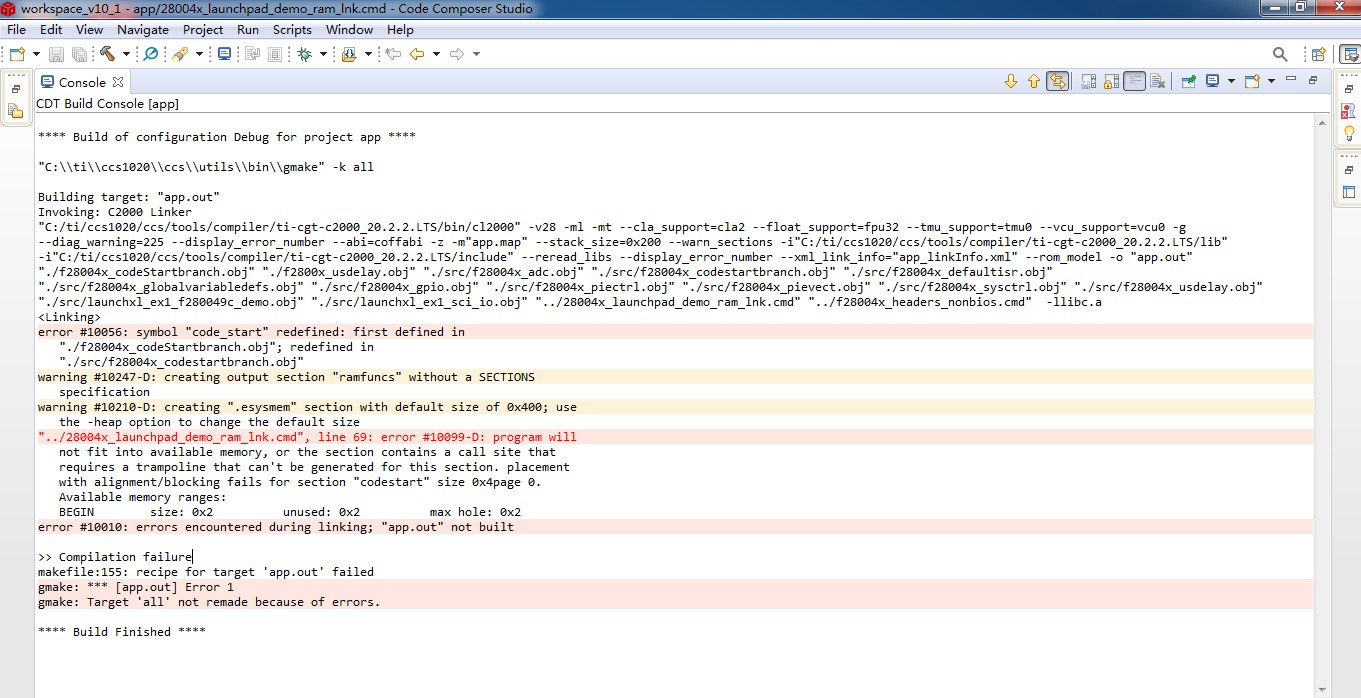1361x698 pixels.
Task: Click the Open Console icon
Action: pyautogui.click(x=1251, y=82)
